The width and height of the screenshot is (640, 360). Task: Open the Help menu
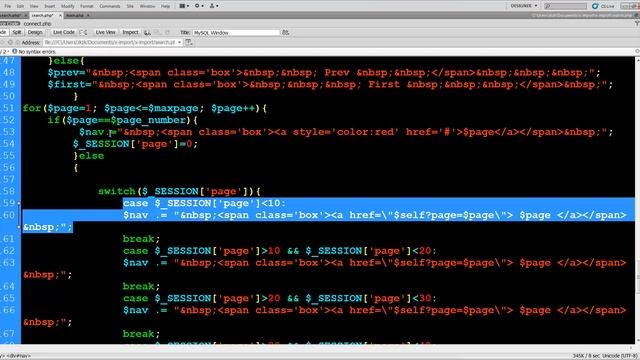[x=165, y=6]
